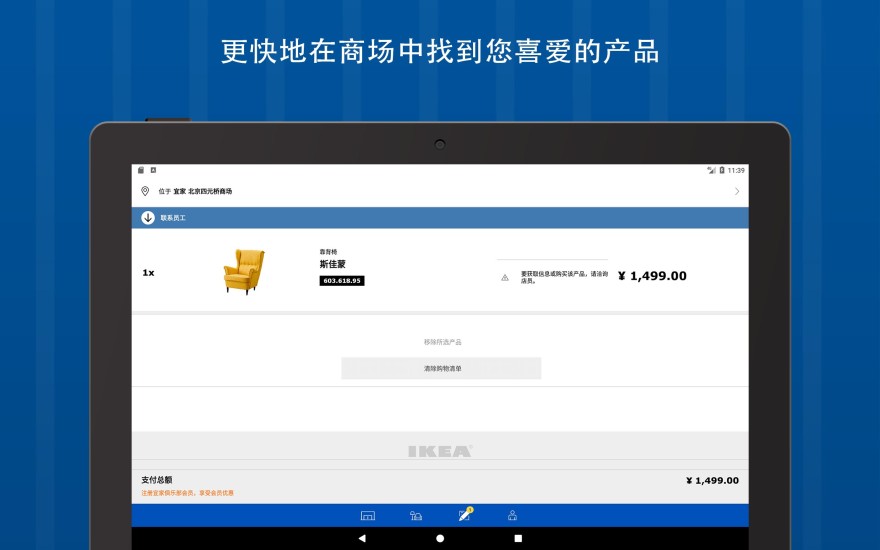Screen dimensions: 880x550
Task: Click the battery icon in status bar
Action: [722, 170]
